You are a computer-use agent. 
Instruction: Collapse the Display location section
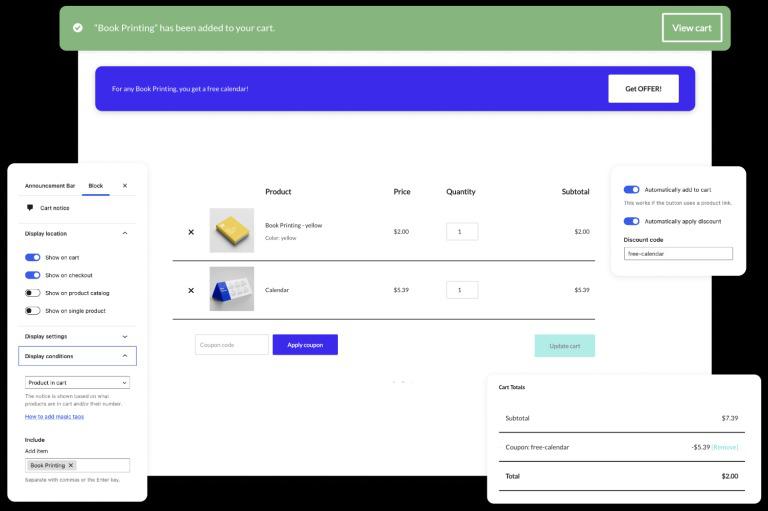(x=125, y=233)
